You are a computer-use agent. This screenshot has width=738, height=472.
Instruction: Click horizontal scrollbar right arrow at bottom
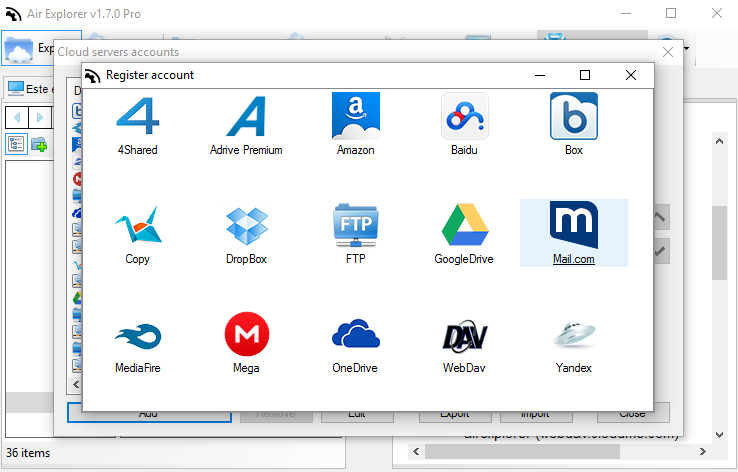[x=703, y=452]
